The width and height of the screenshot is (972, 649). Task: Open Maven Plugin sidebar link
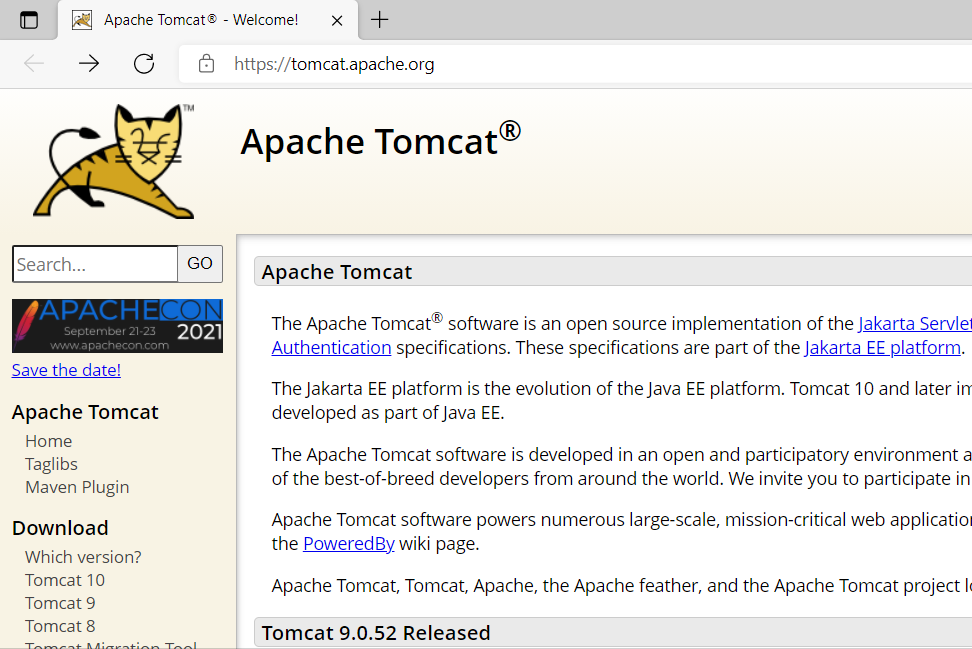tap(77, 487)
